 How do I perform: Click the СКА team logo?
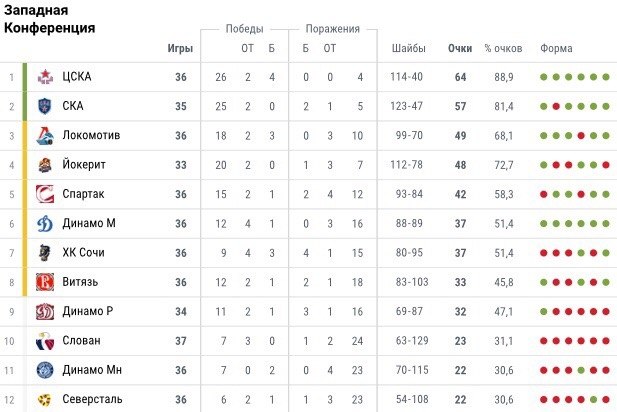[45, 106]
